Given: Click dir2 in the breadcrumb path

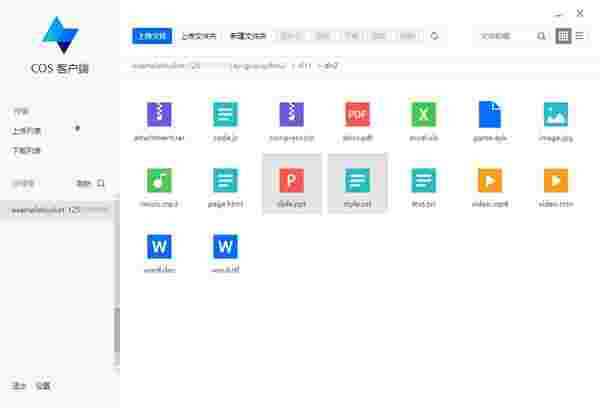Looking at the screenshot, I should pos(331,66).
